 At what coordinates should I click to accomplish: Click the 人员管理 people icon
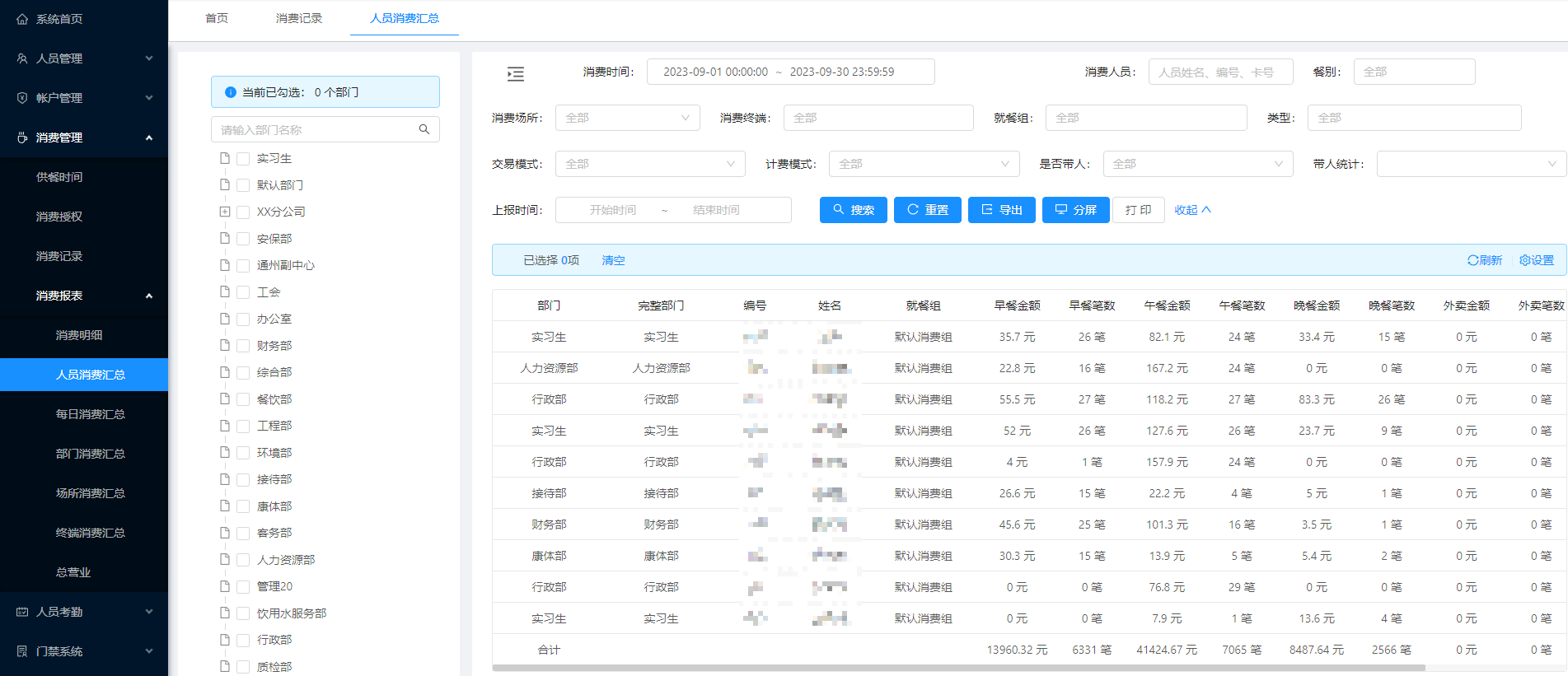coord(22,58)
